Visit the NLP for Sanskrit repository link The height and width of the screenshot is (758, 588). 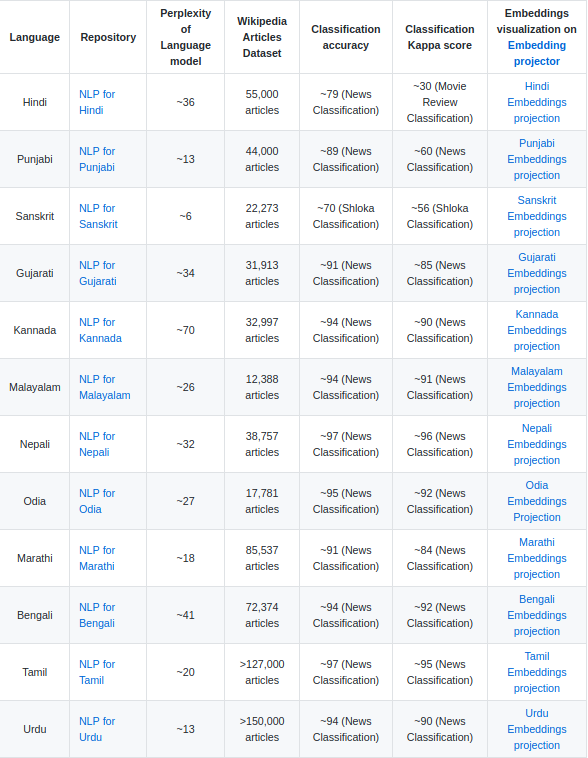coord(98,216)
